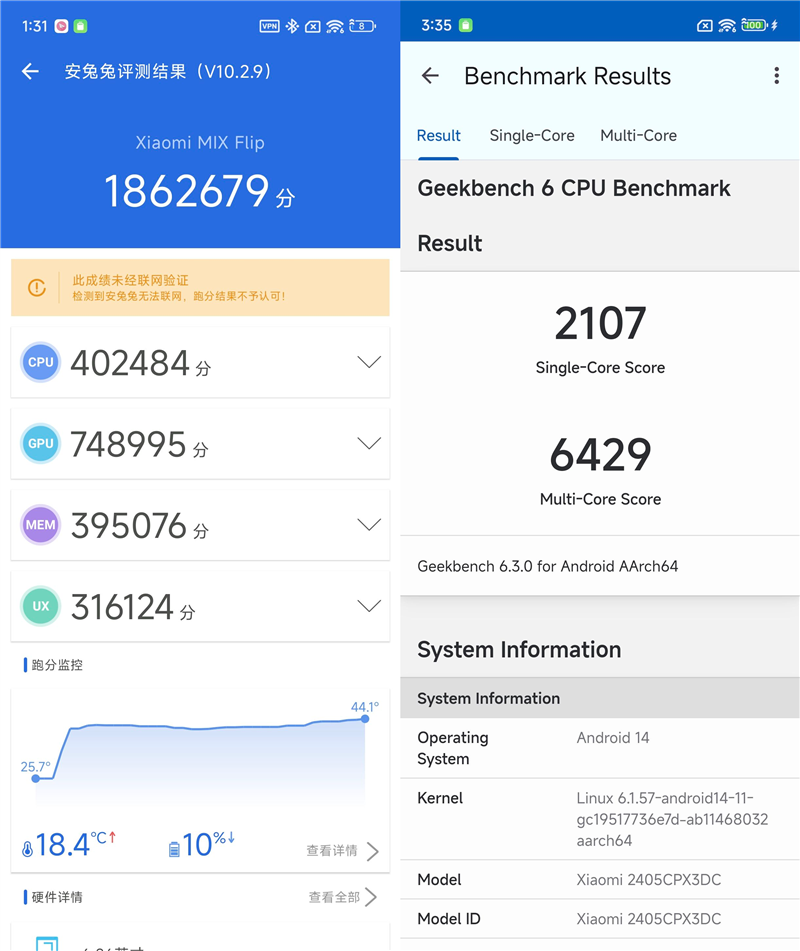Tap the orange warning icon in verification banner
The width and height of the screenshot is (800, 951).
click(x=37, y=287)
